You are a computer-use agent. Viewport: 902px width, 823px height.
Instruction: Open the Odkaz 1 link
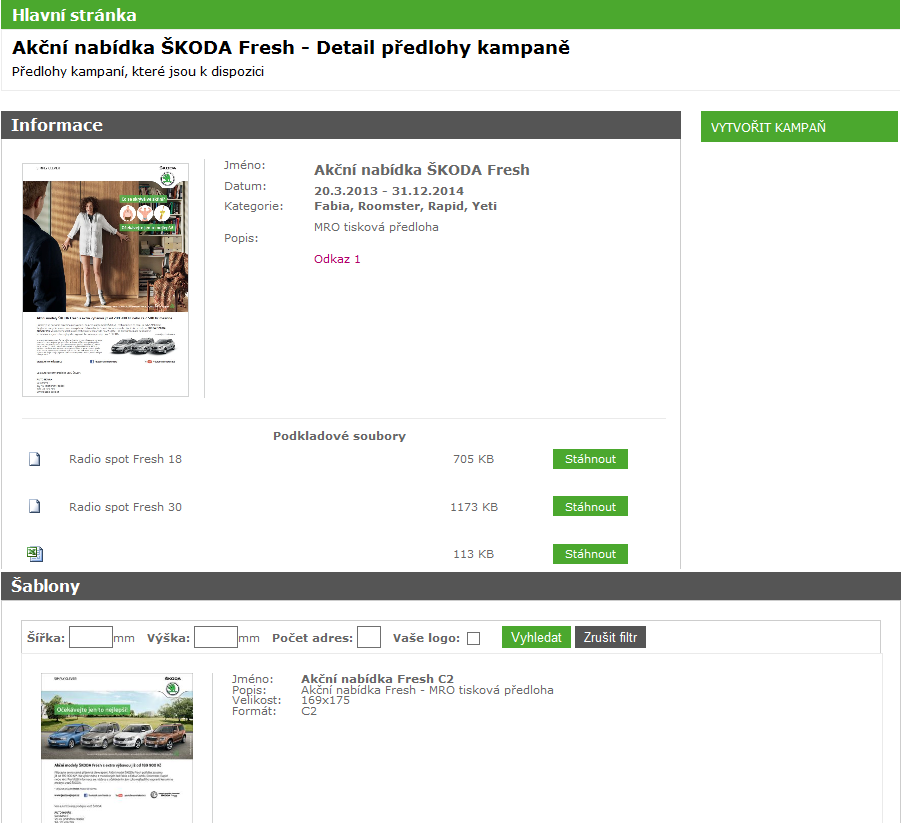337,259
